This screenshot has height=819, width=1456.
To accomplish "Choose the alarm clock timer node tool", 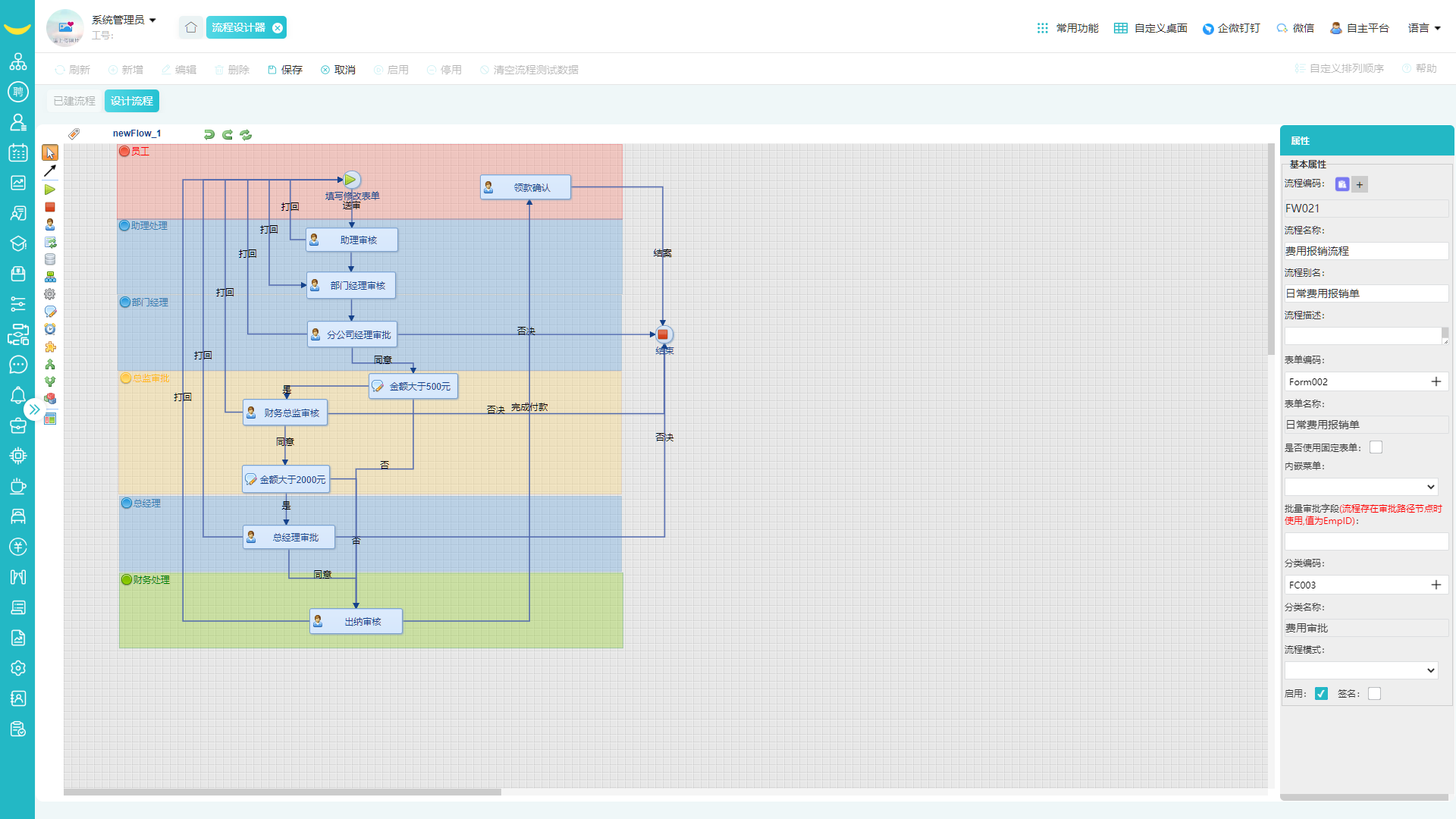I will pyautogui.click(x=50, y=329).
